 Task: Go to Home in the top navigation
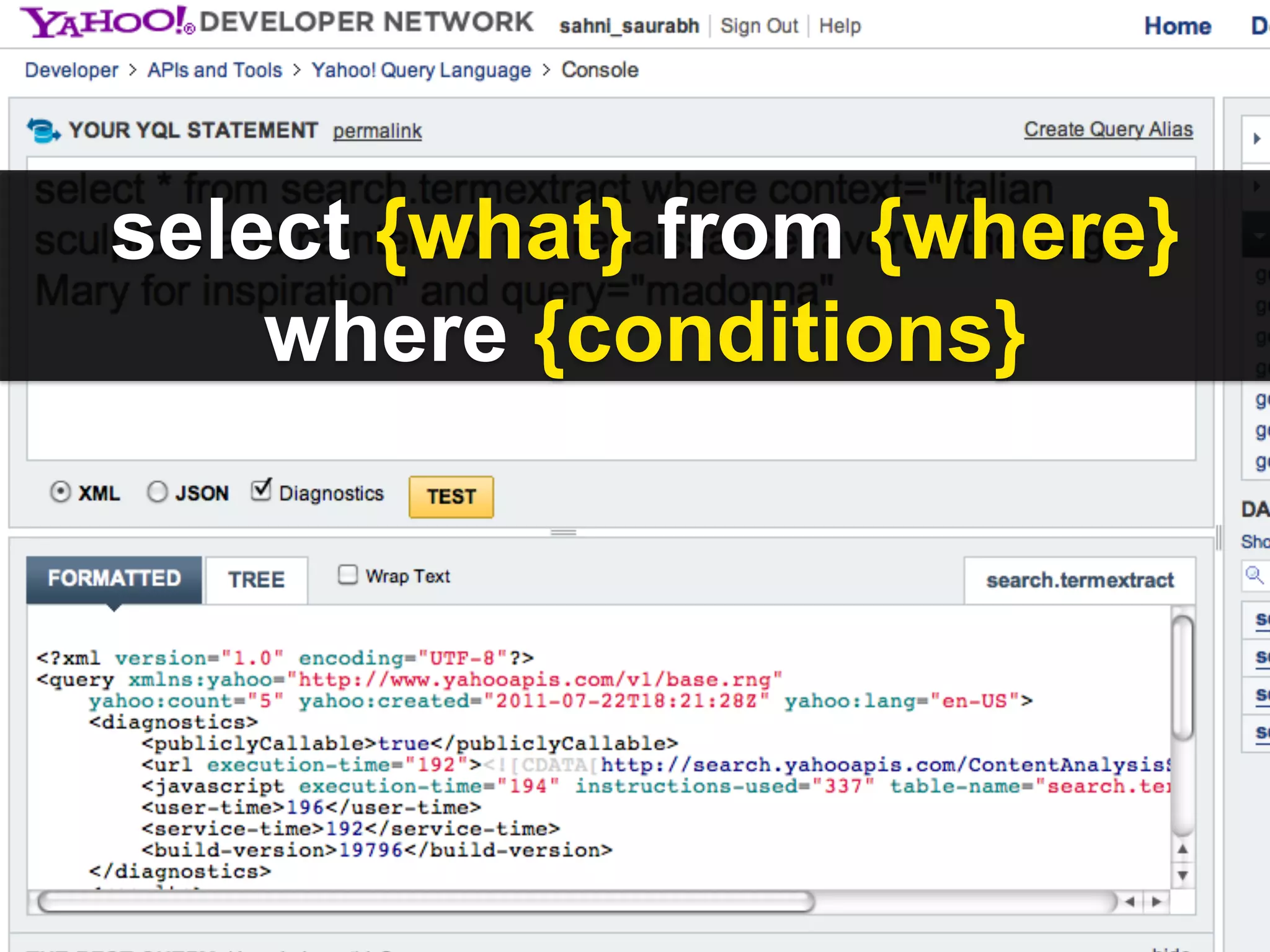coord(1177,26)
